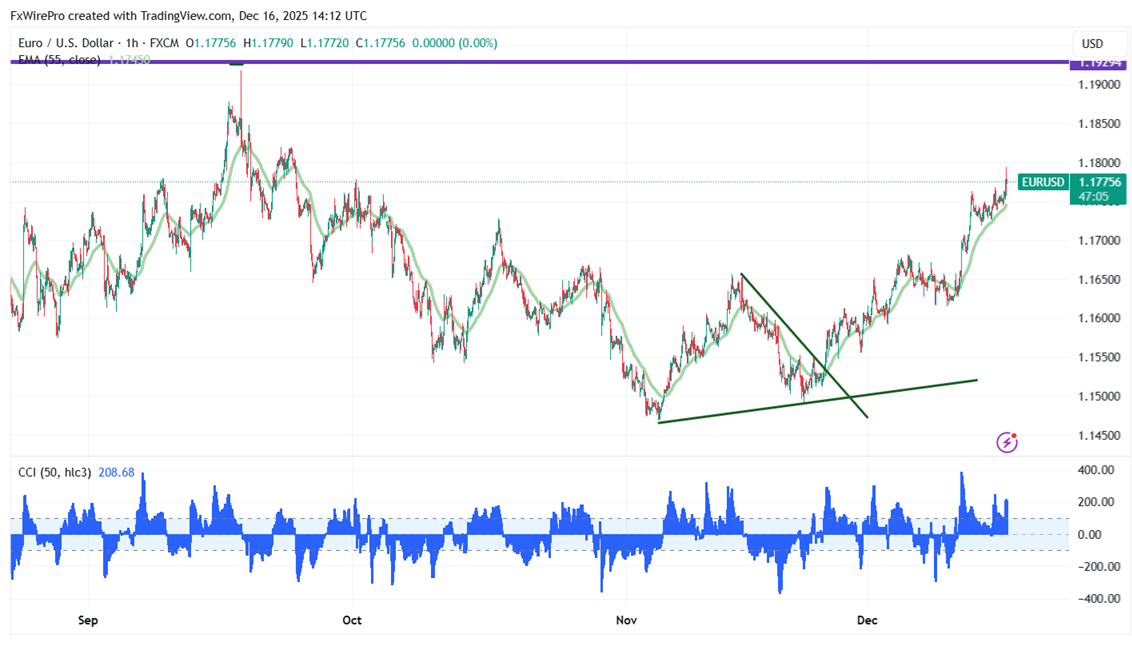1132x645 pixels.
Task: Click the 1.16000 price axis level
Action: pos(1099,319)
